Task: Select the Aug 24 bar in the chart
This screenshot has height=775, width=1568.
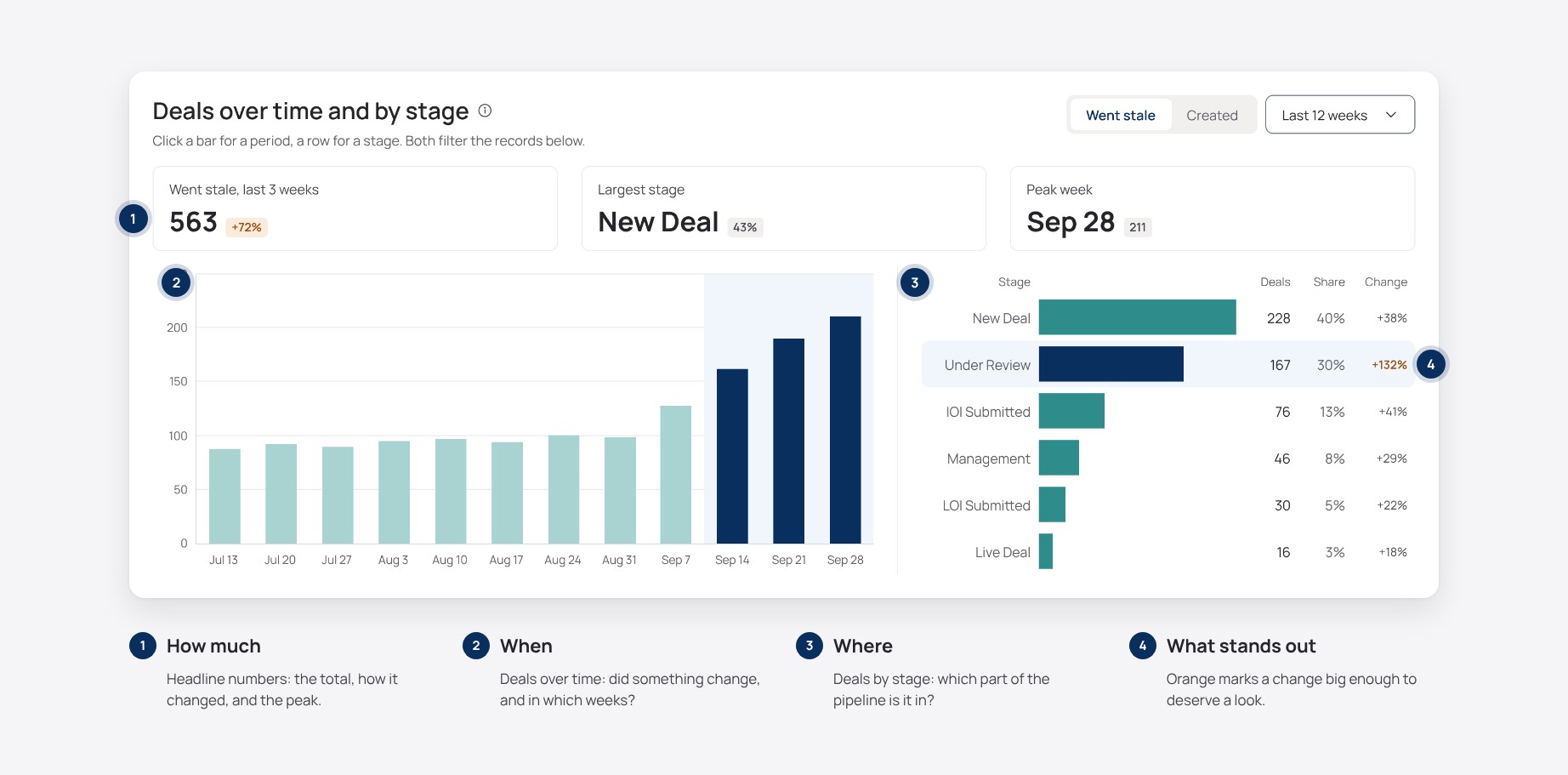Action: (564, 489)
